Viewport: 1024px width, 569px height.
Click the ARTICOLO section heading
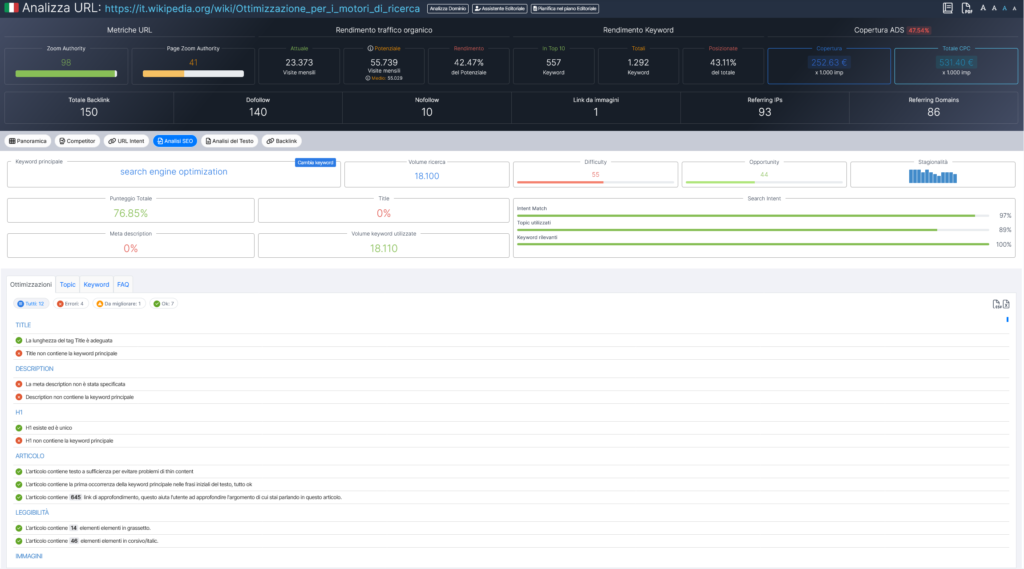point(30,456)
